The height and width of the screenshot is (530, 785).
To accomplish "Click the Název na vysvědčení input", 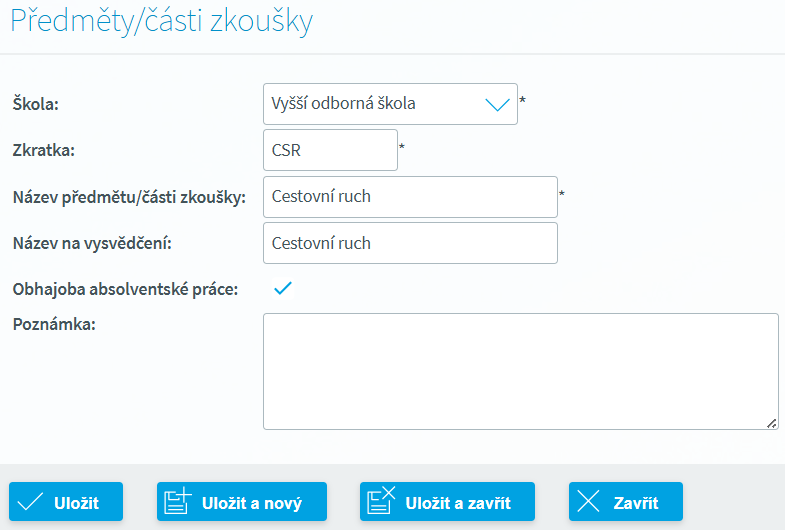I will coord(410,243).
